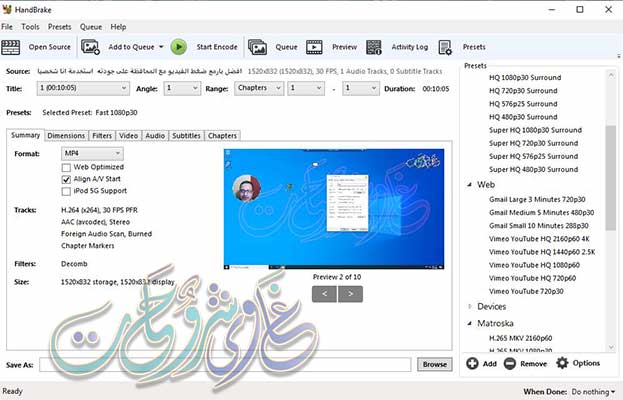
Task: Select Vimeo YouTube 720p30 preset
Action: tap(526, 291)
